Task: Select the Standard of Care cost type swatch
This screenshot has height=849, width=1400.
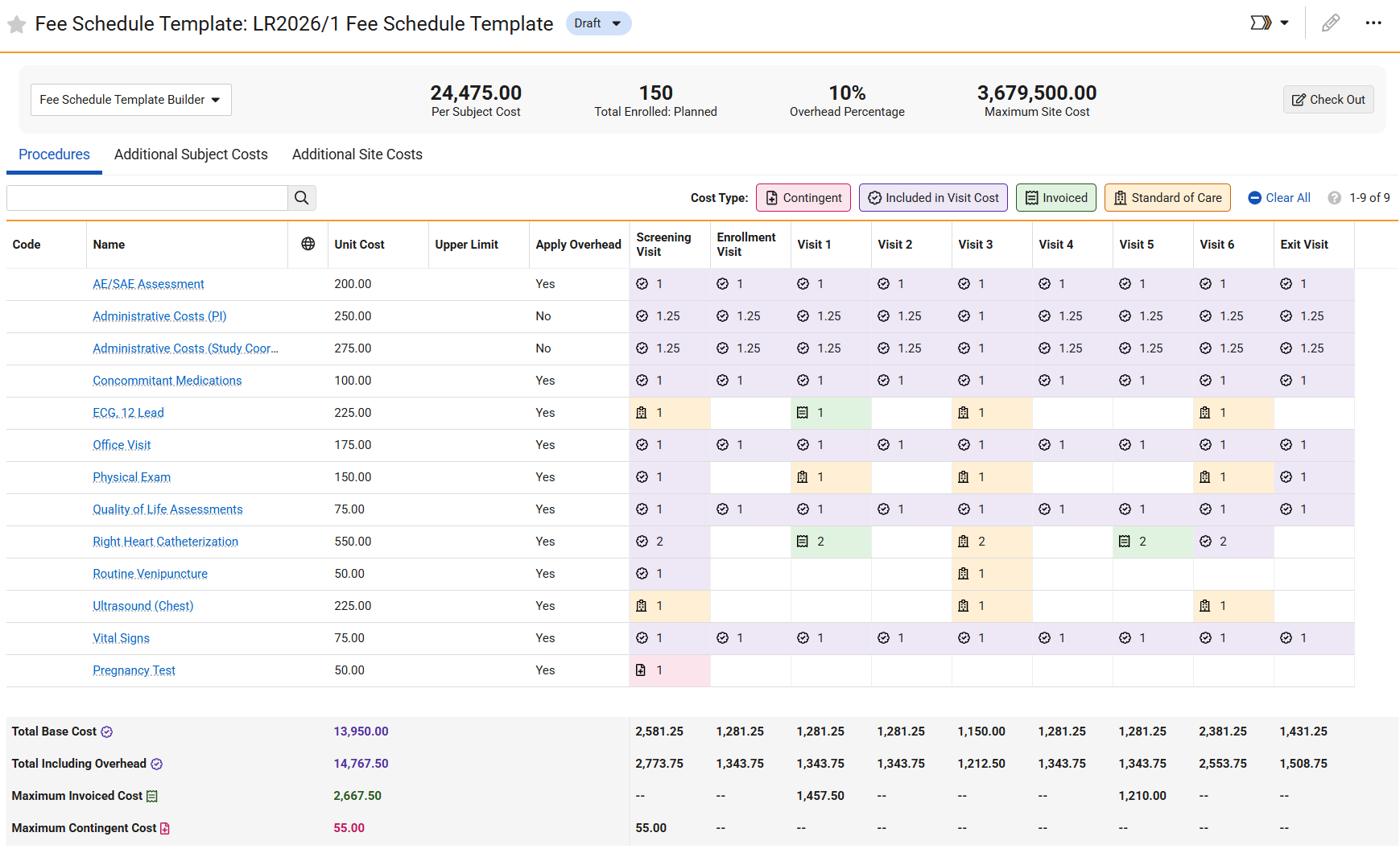Action: click(1167, 198)
